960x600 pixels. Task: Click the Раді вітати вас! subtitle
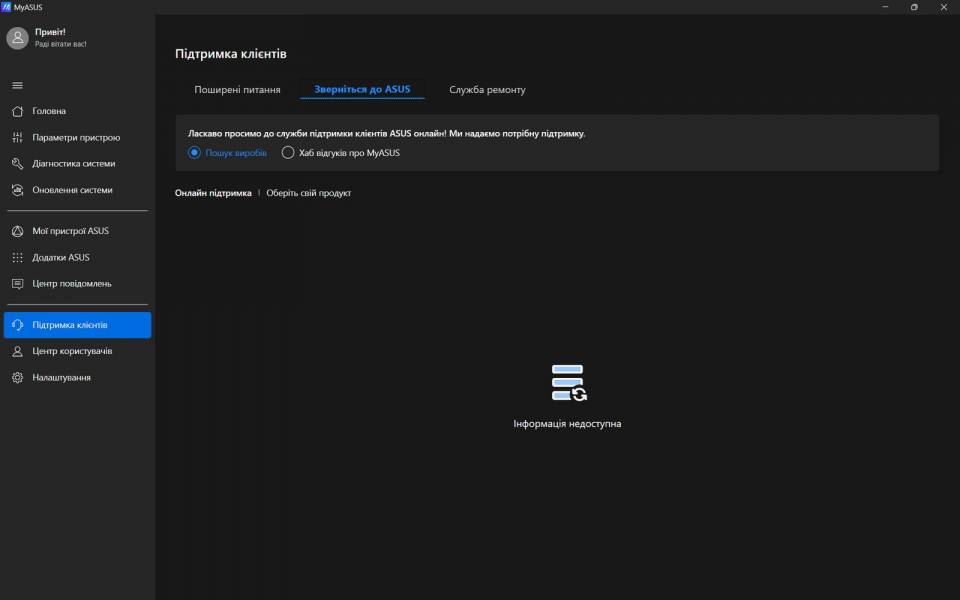tap(61, 44)
